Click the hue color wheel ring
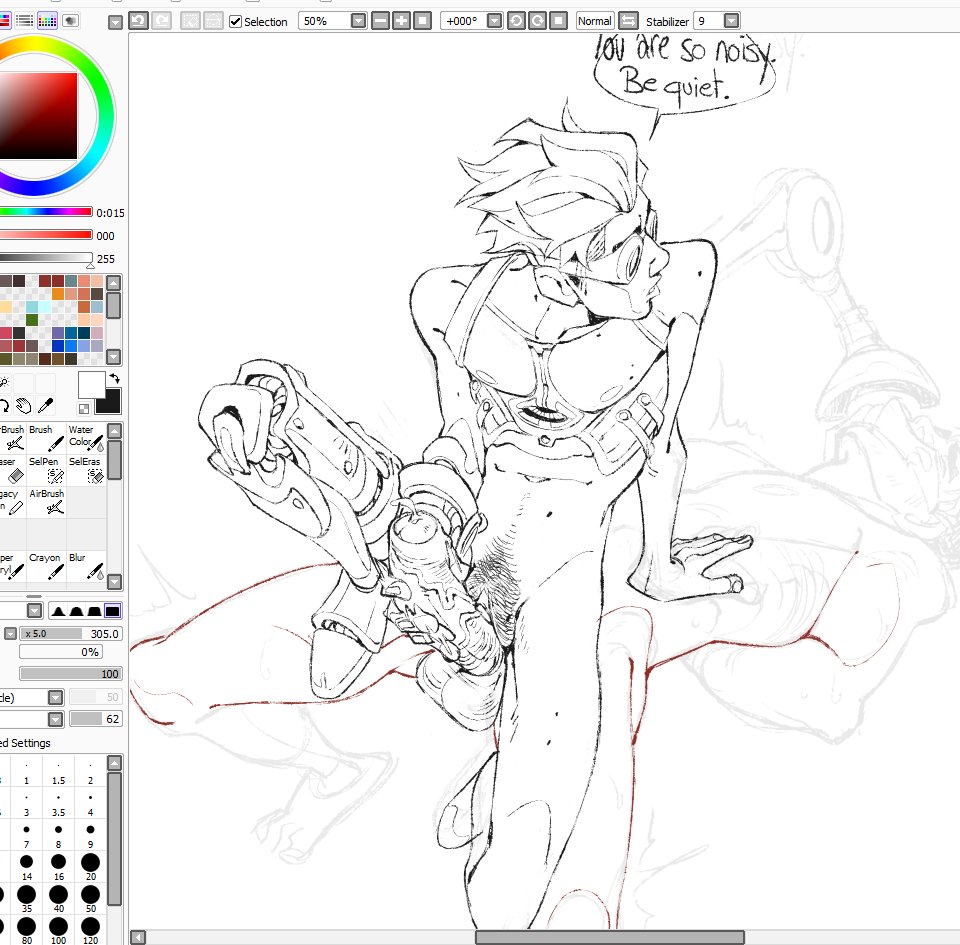The width and height of the screenshot is (960, 945). pyautogui.click(x=105, y=116)
